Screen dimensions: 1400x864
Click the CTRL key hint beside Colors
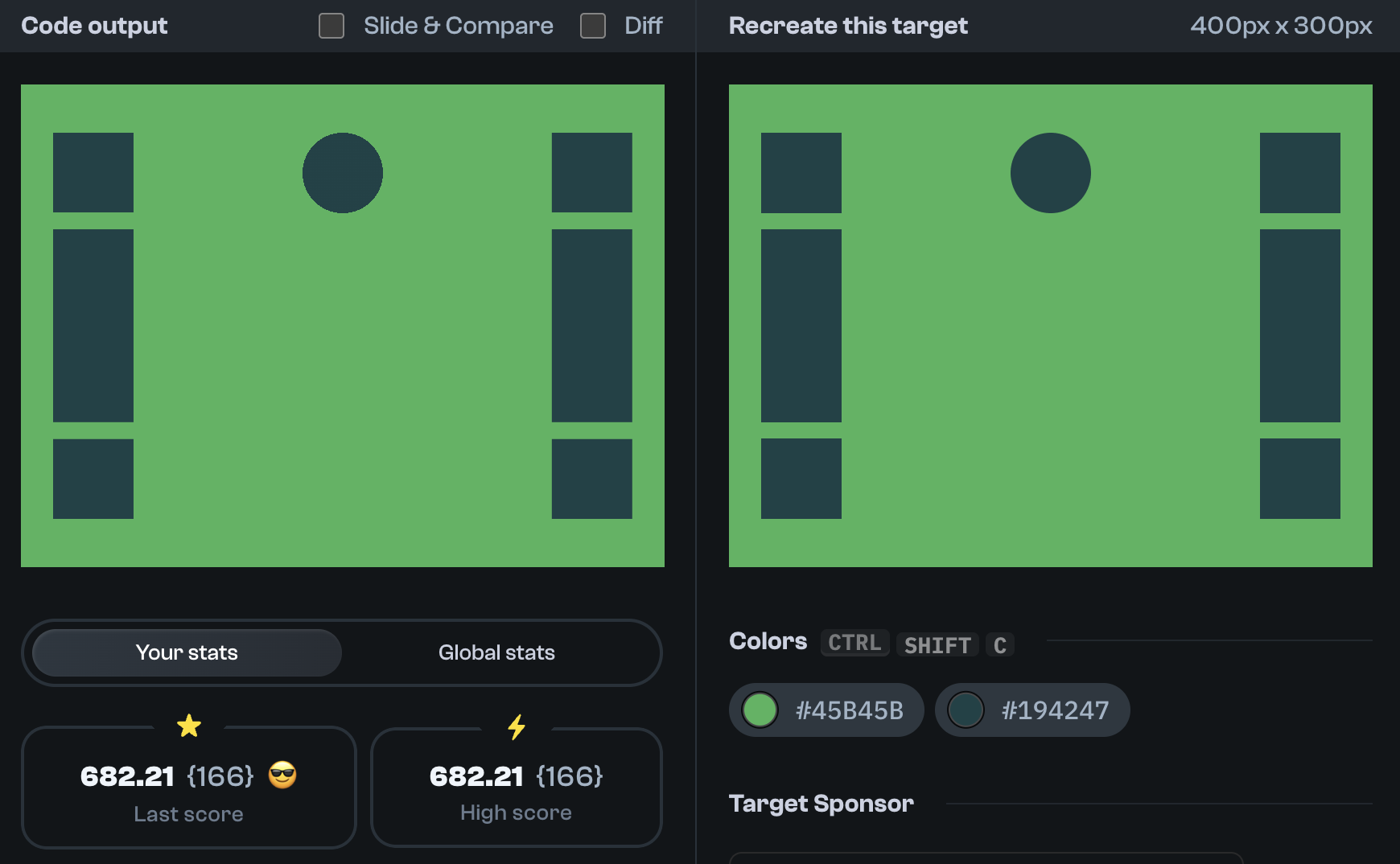point(854,643)
